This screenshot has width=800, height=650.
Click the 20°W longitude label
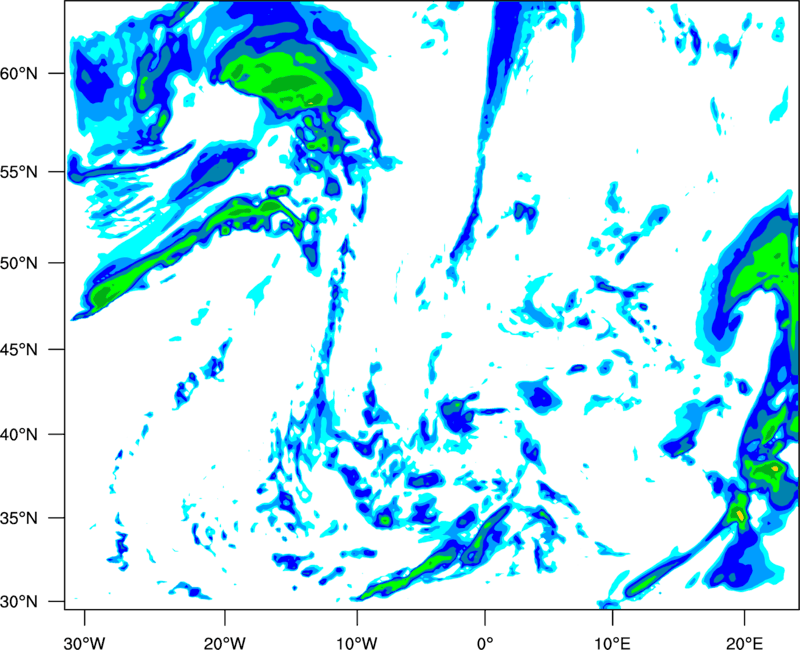click(225, 643)
